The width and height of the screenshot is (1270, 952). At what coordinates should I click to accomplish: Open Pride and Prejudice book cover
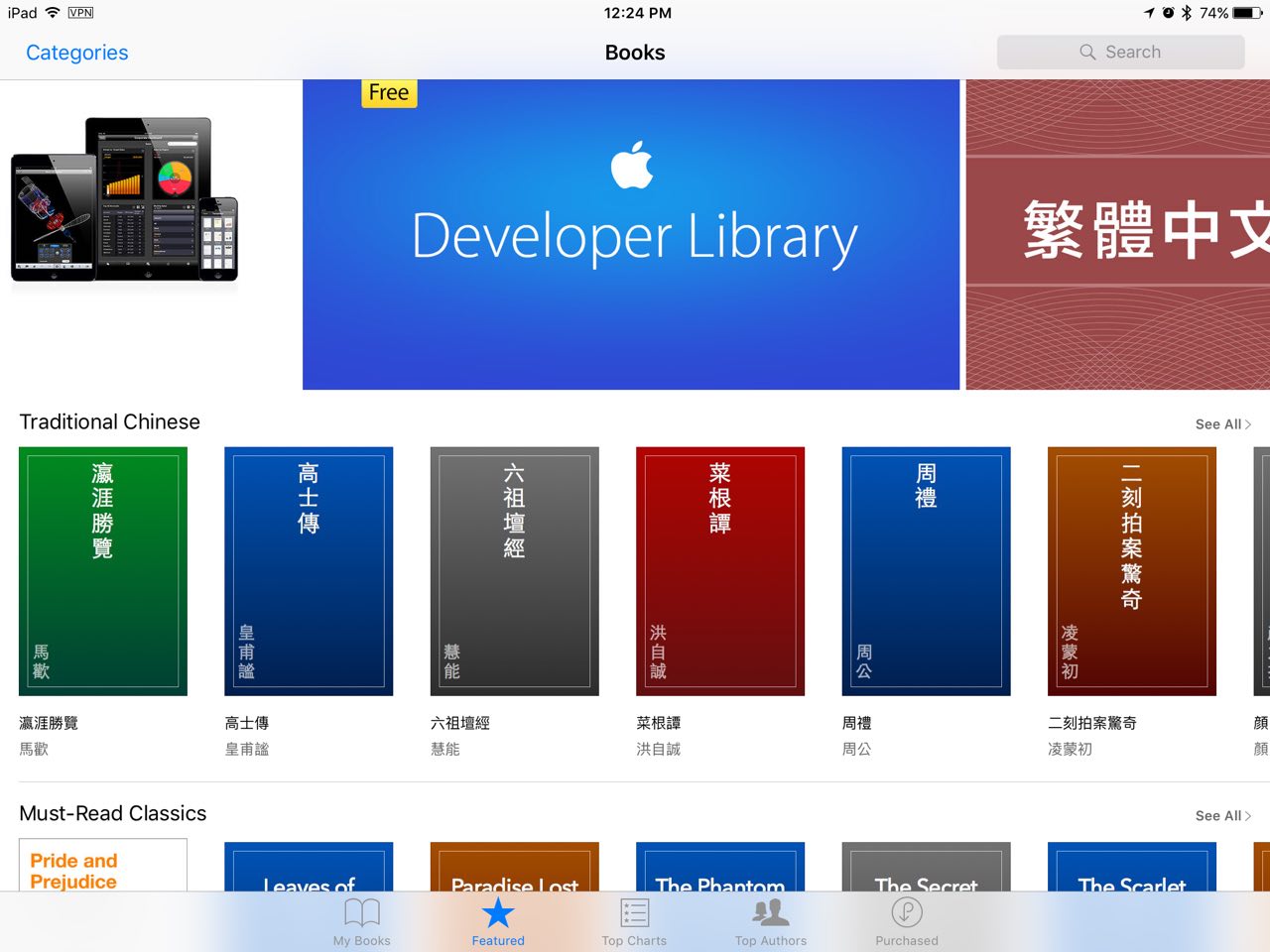(x=103, y=866)
